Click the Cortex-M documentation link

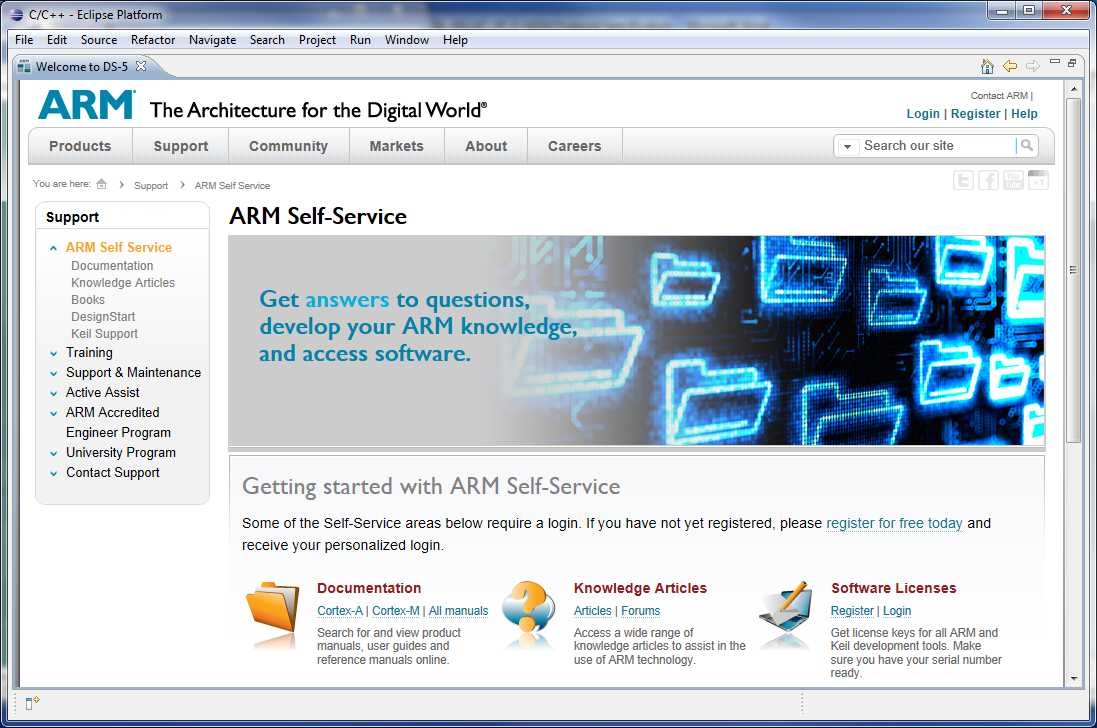tap(395, 611)
